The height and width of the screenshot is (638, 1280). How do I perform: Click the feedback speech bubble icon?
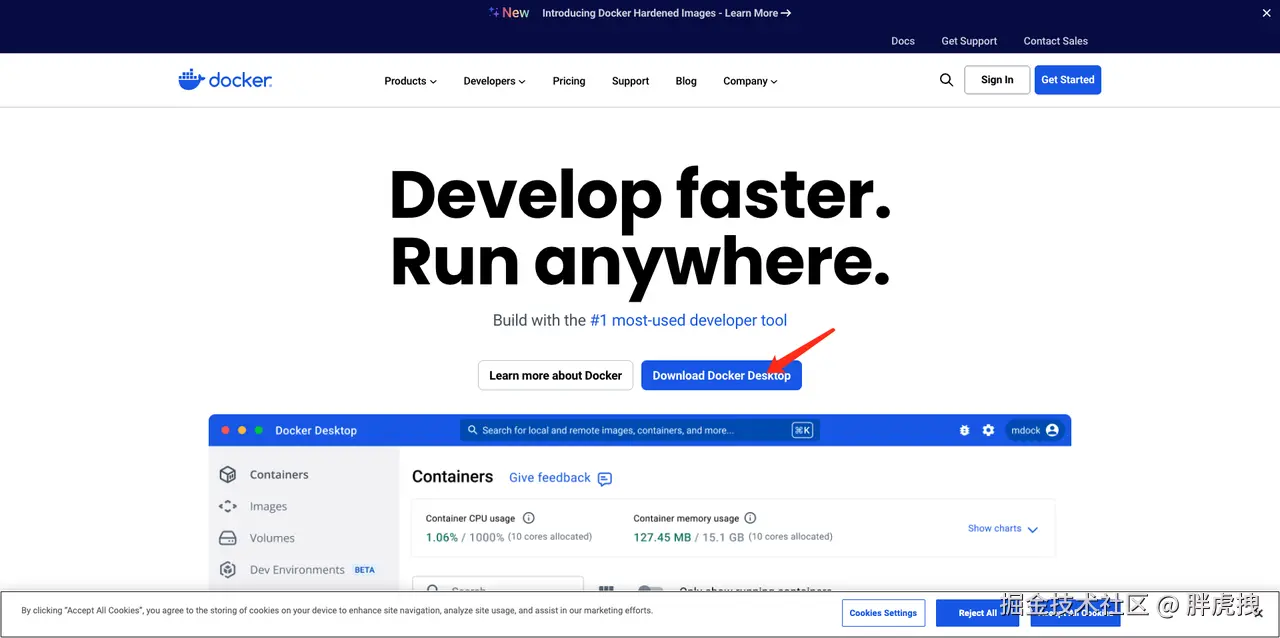click(604, 479)
